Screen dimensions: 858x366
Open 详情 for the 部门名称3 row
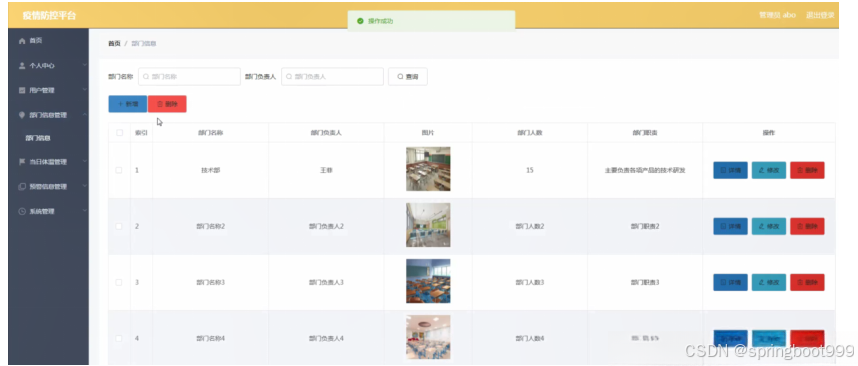730,282
